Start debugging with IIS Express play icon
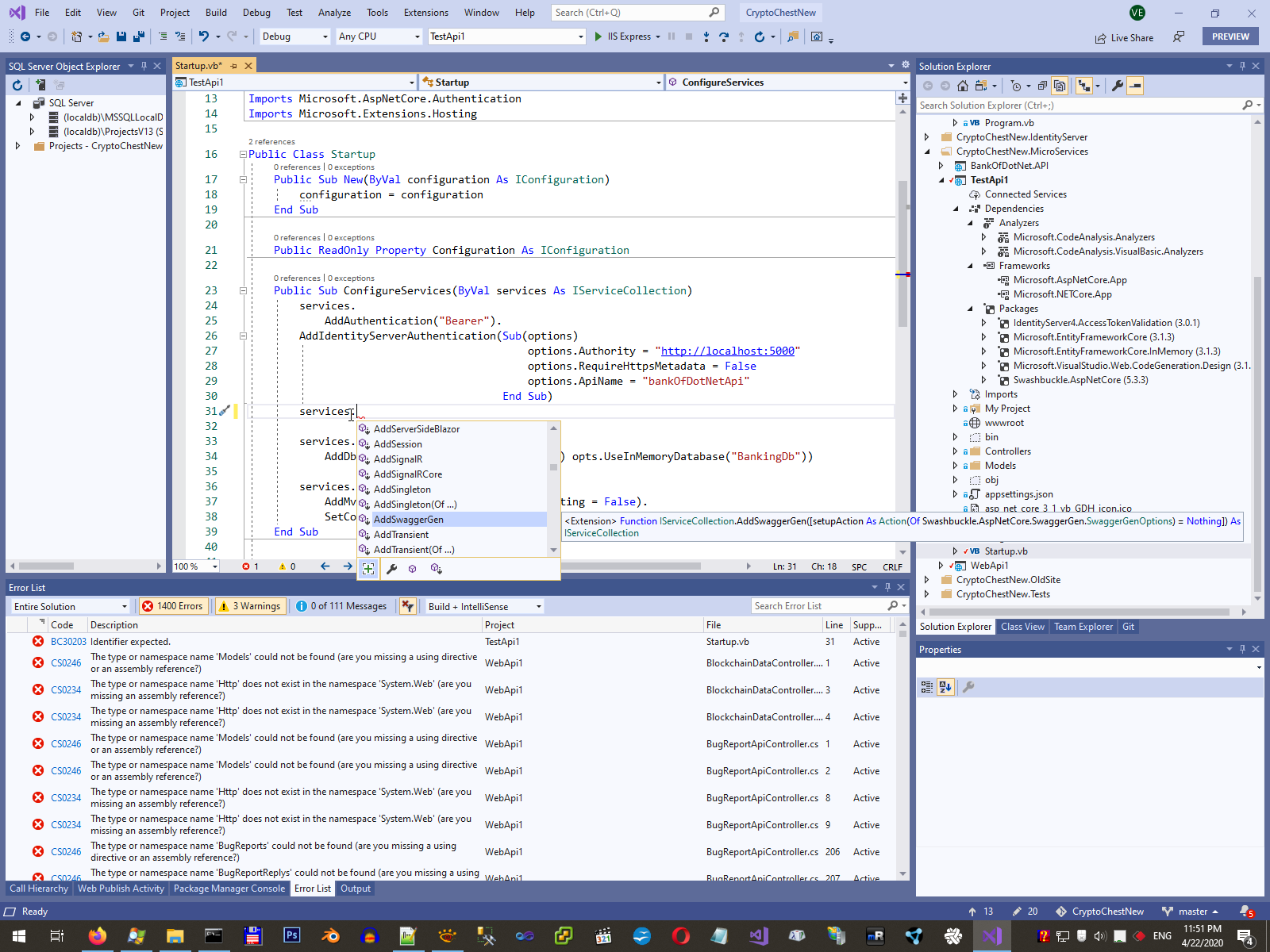 598,36
